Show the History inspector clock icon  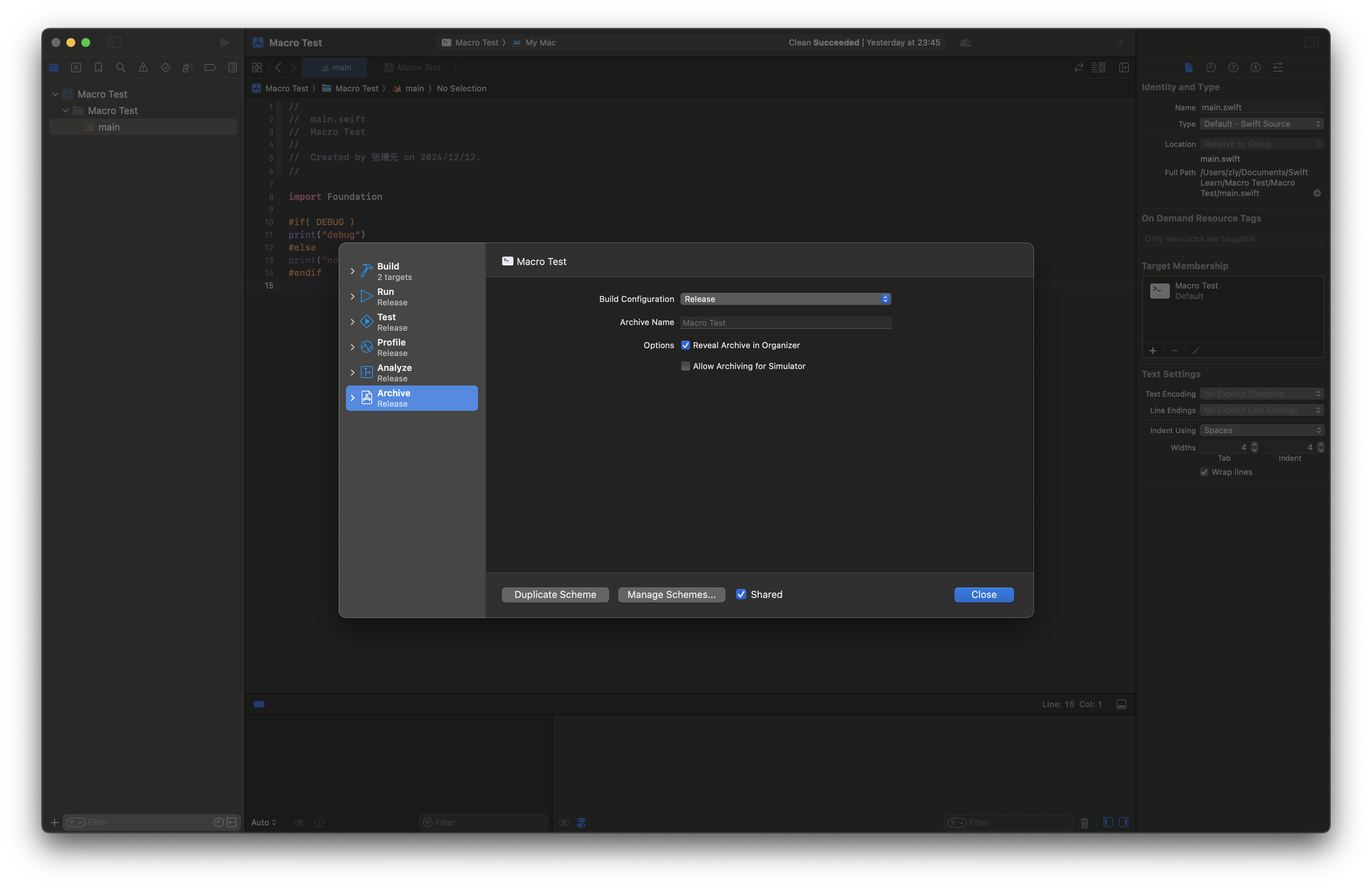pyautogui.click(x=1211, y=67)
